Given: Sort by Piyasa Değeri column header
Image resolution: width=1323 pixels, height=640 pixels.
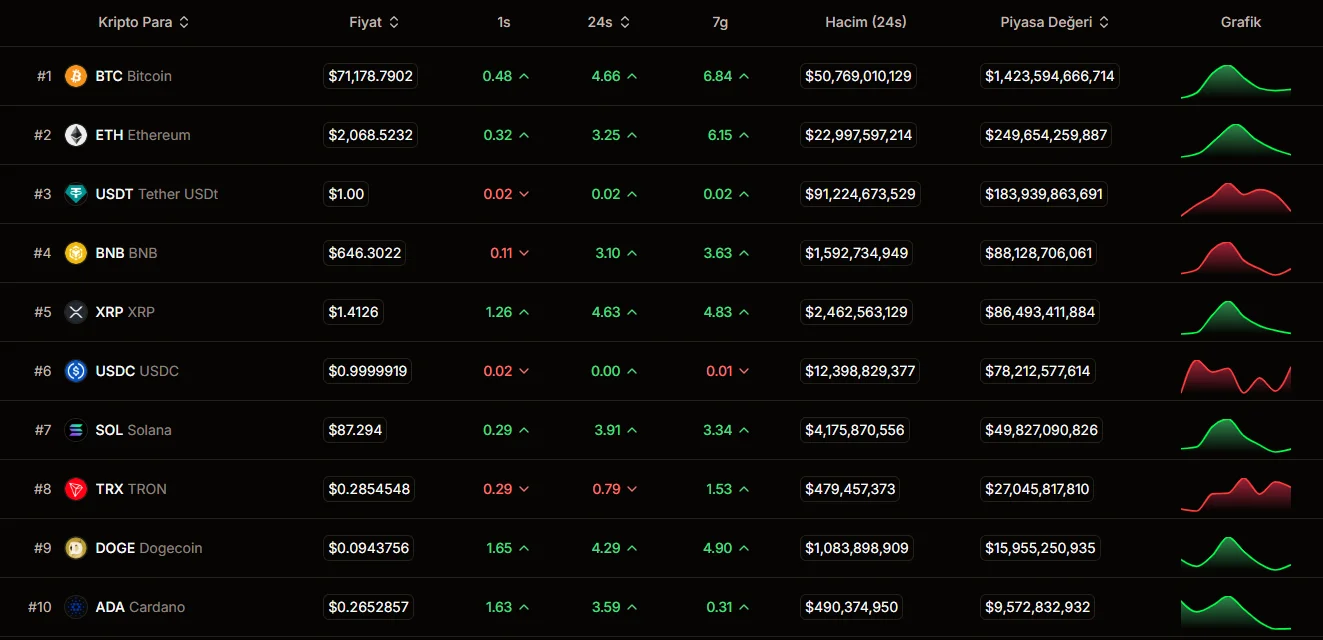Looking at the screenshot, I should [1054, 22].
